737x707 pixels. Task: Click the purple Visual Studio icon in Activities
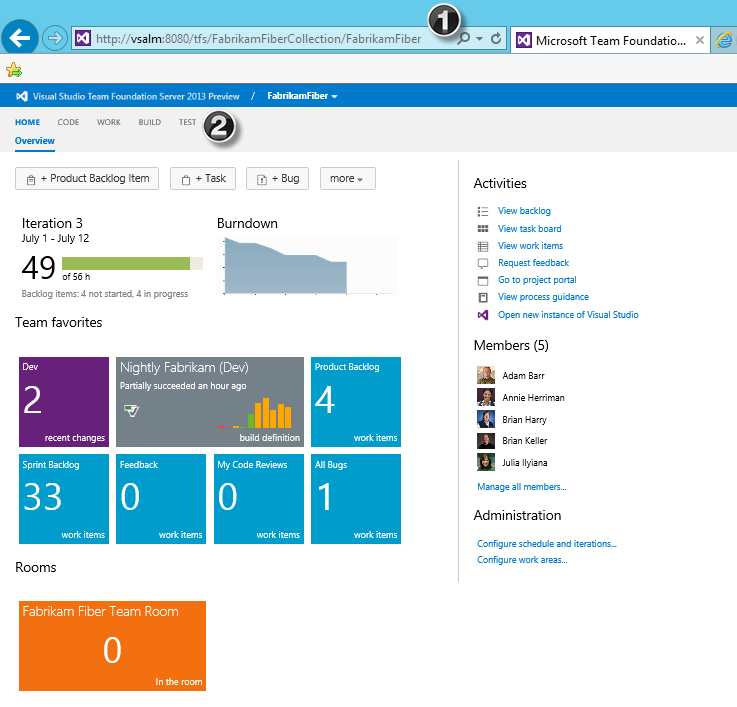click(483, 315)
